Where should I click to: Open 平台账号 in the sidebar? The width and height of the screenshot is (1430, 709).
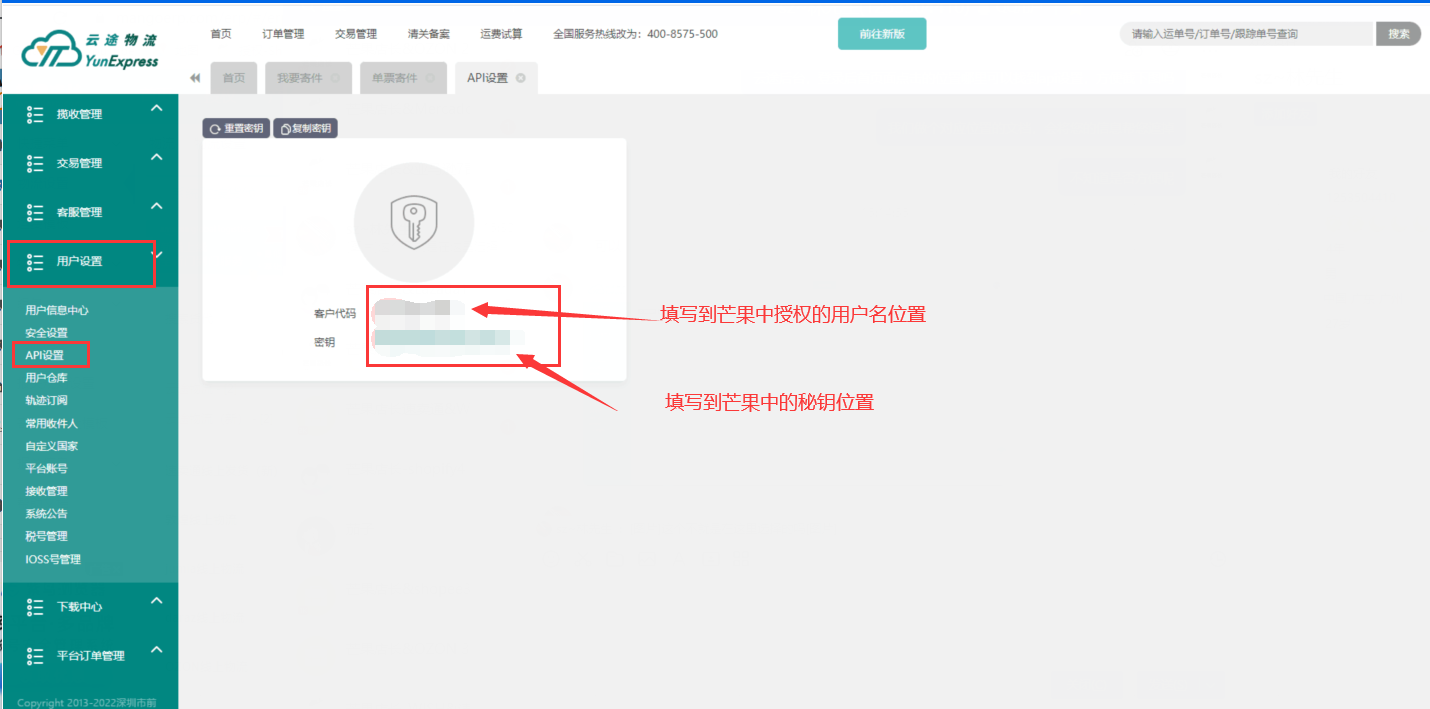(x=47, y=469)
